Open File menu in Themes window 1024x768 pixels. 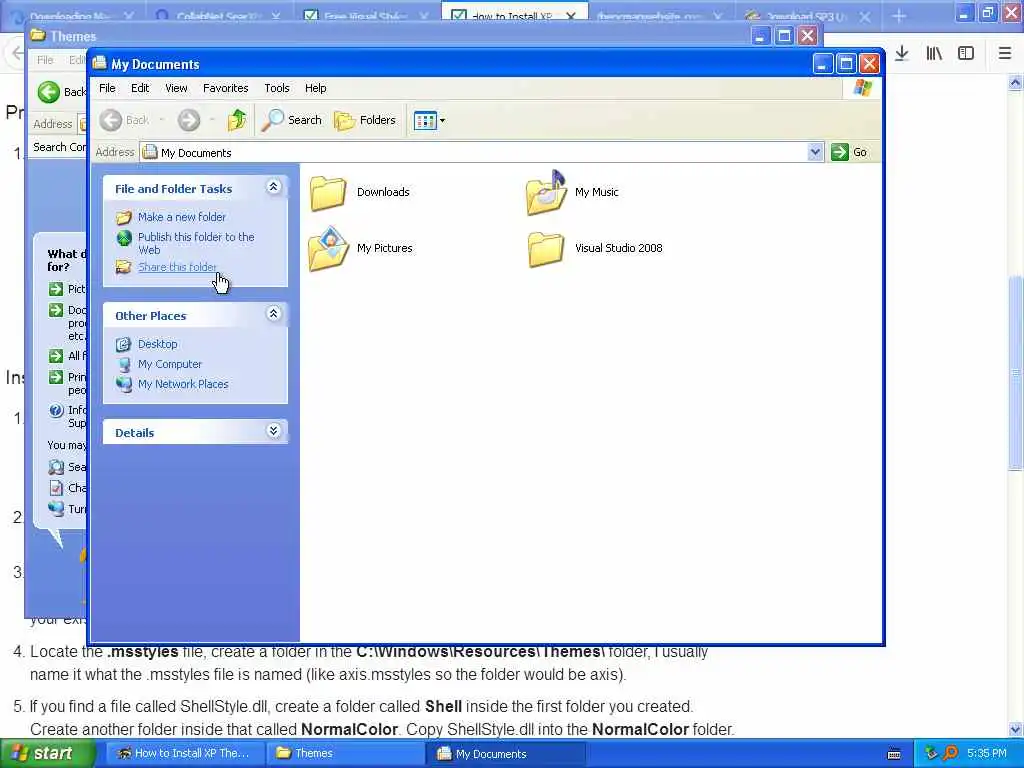45,60
